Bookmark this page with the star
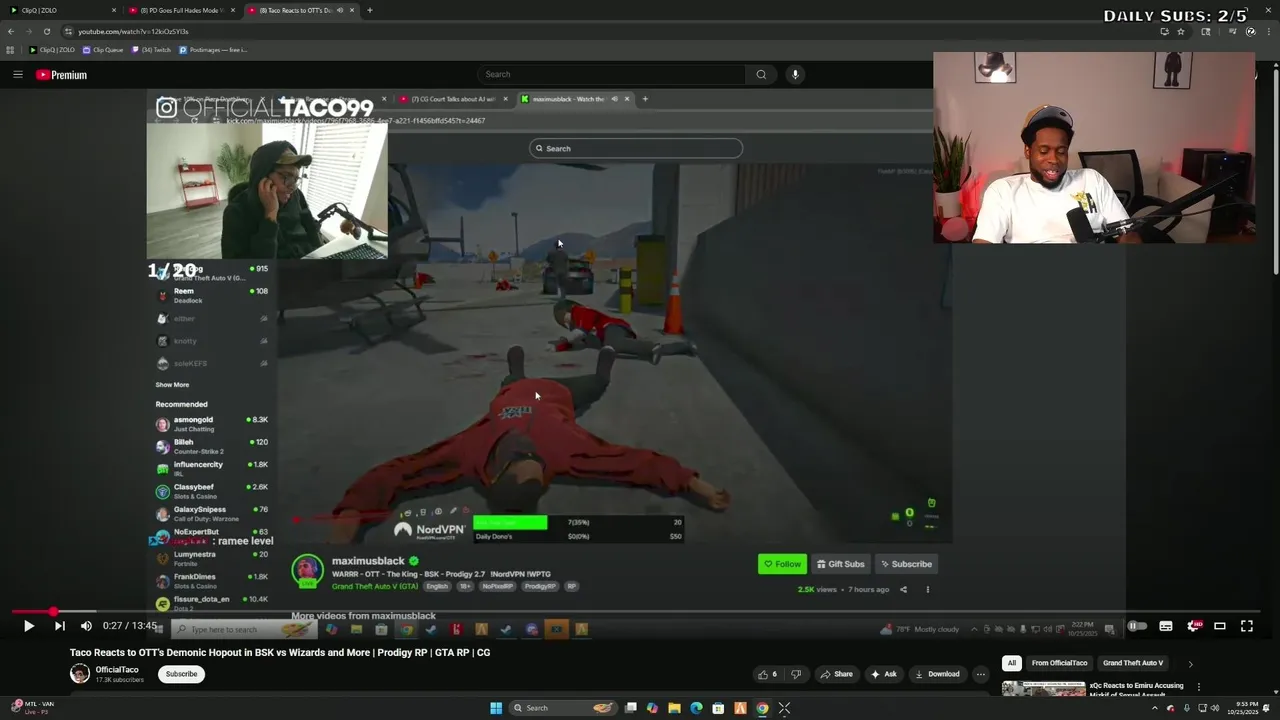Image resolution: width=1280 pixels, height=720 pixels. [1181, 31]
